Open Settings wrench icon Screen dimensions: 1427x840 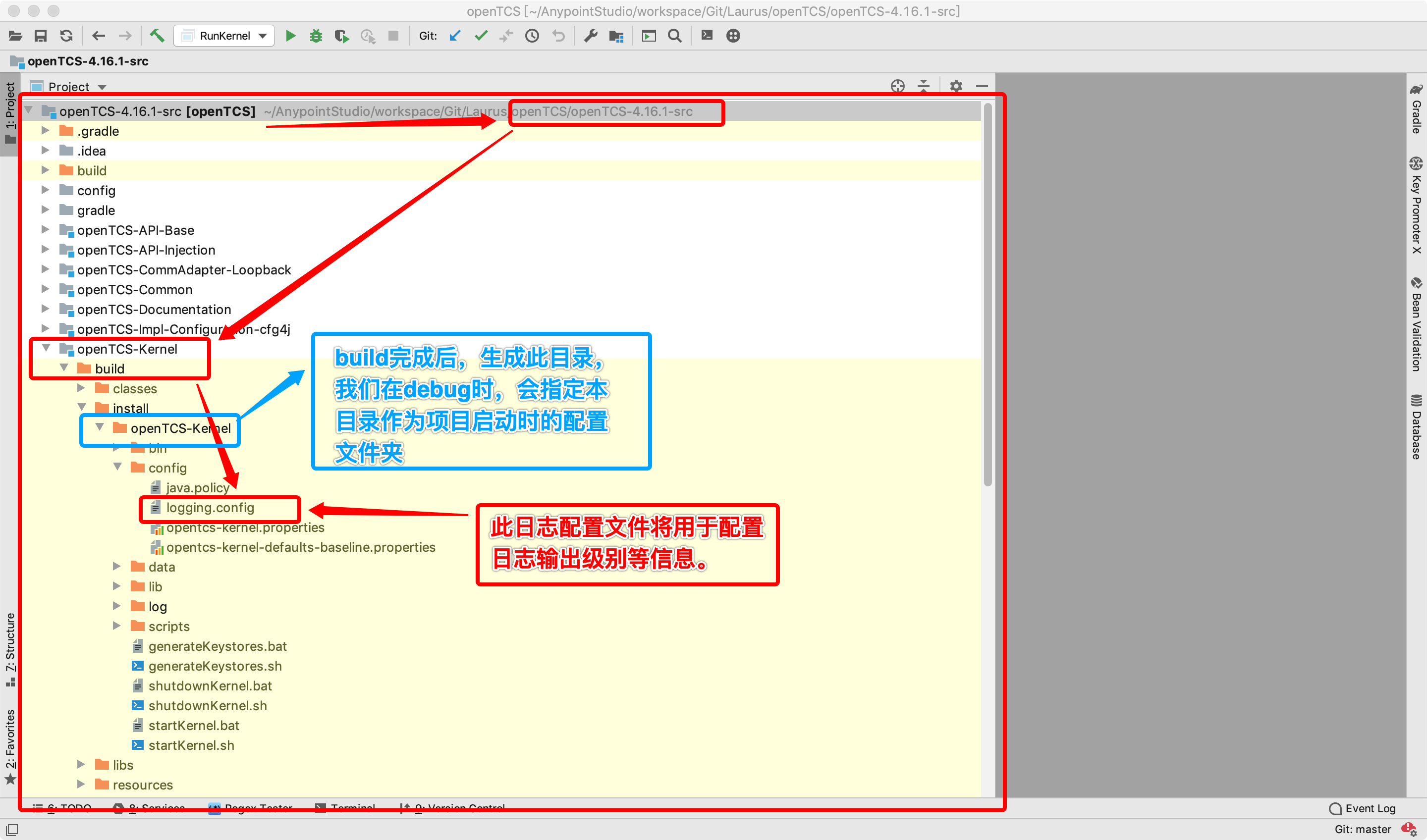(591, 36)
